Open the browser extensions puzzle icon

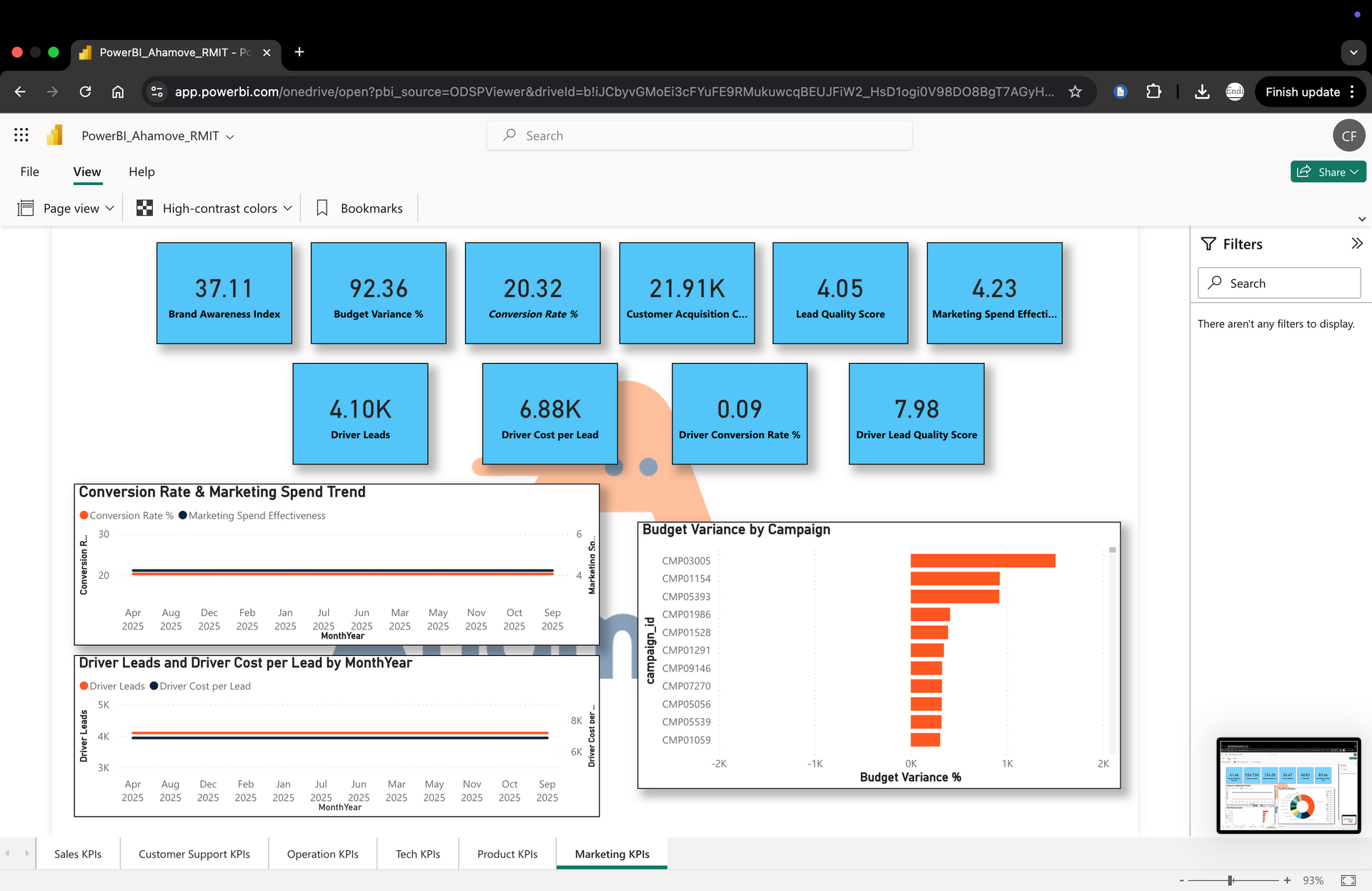pyautogui.click(x=1153, y=91)
